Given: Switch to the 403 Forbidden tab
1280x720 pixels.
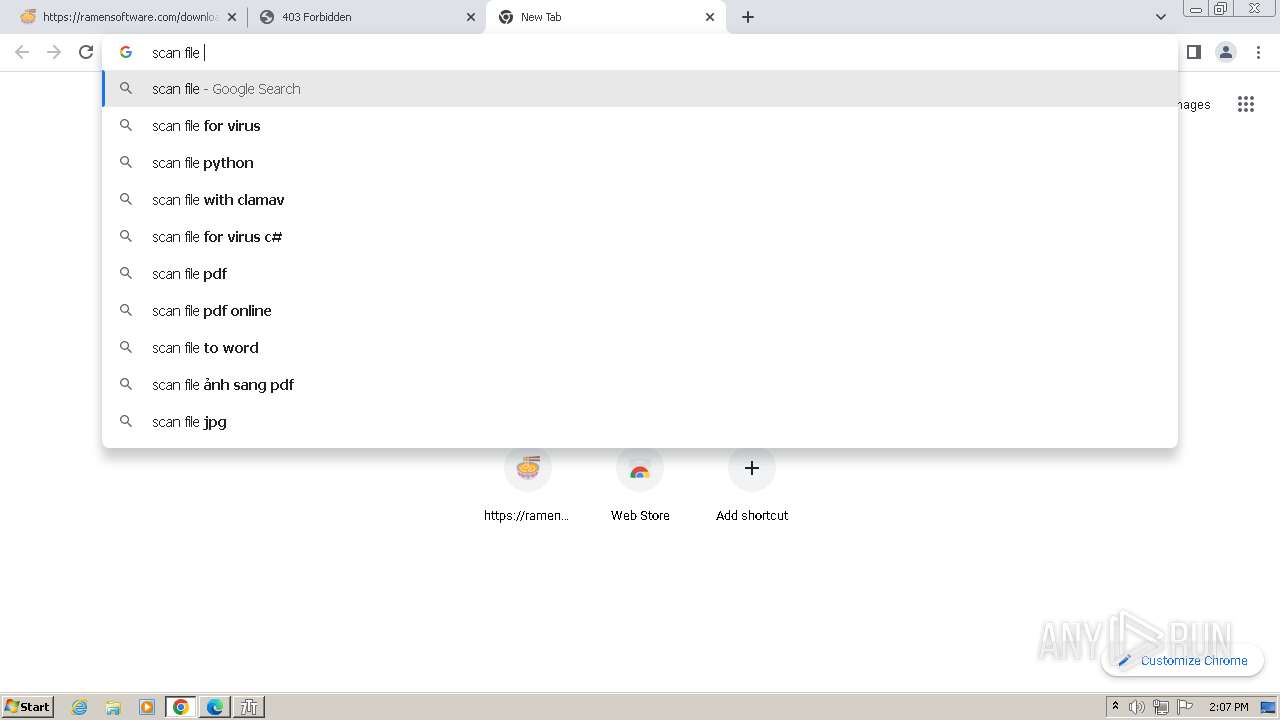Looking at the screenshot, I should [x=366, y=17].
